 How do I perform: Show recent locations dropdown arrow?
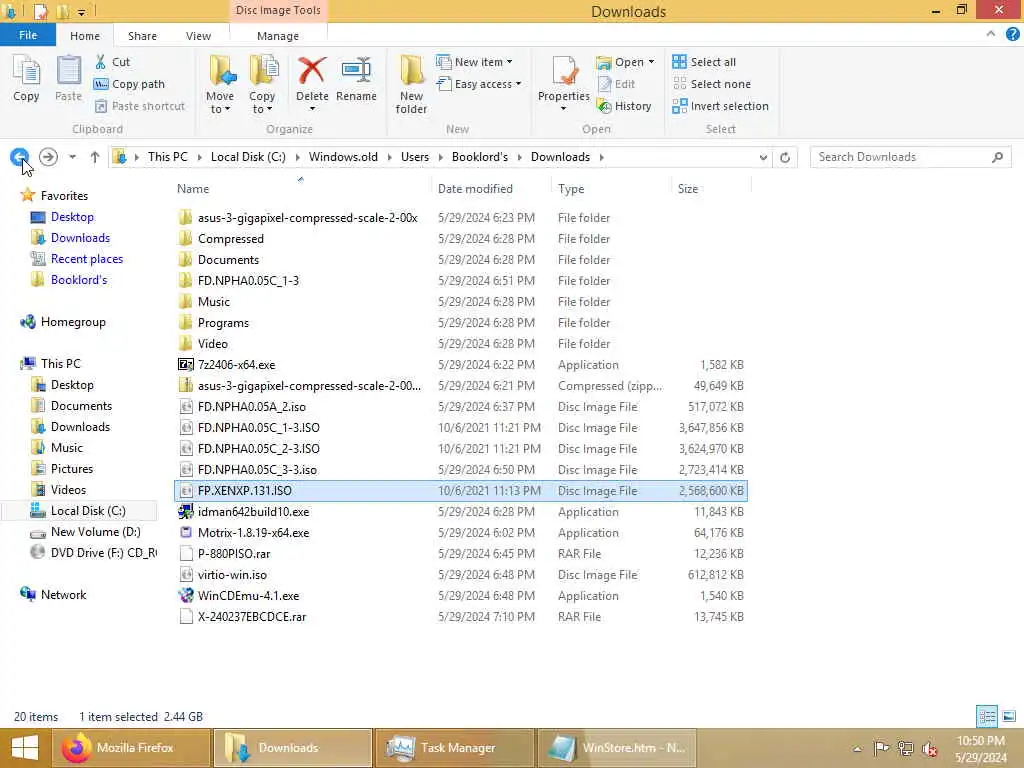[x=72, y=157]
